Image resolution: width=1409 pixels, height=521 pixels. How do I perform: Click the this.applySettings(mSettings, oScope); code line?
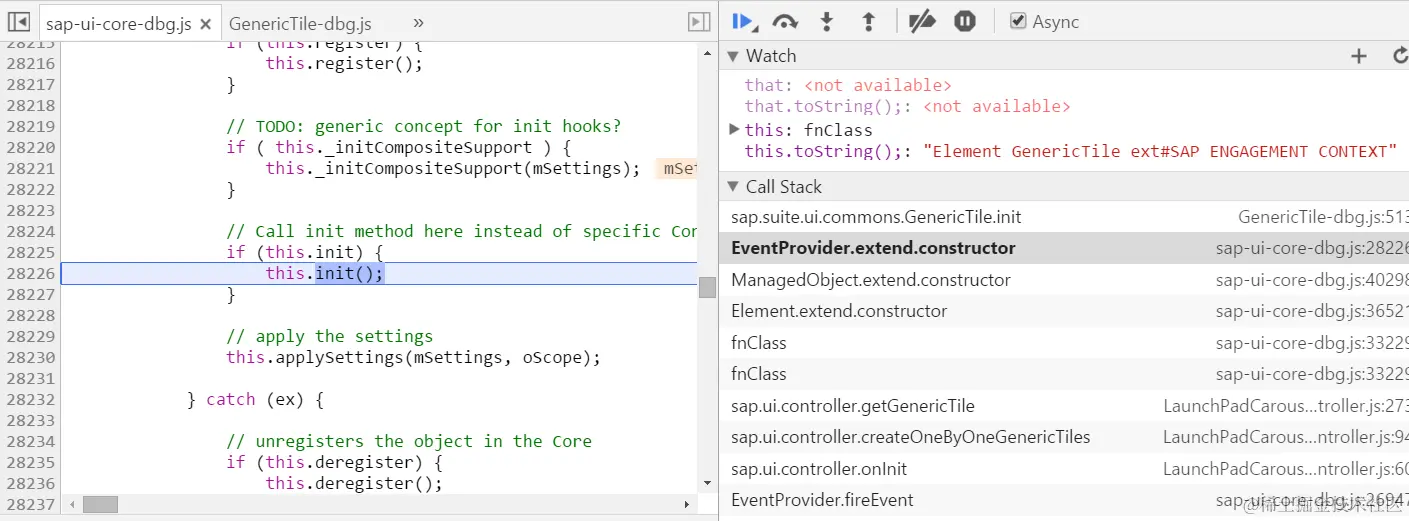tap(414, 357)
